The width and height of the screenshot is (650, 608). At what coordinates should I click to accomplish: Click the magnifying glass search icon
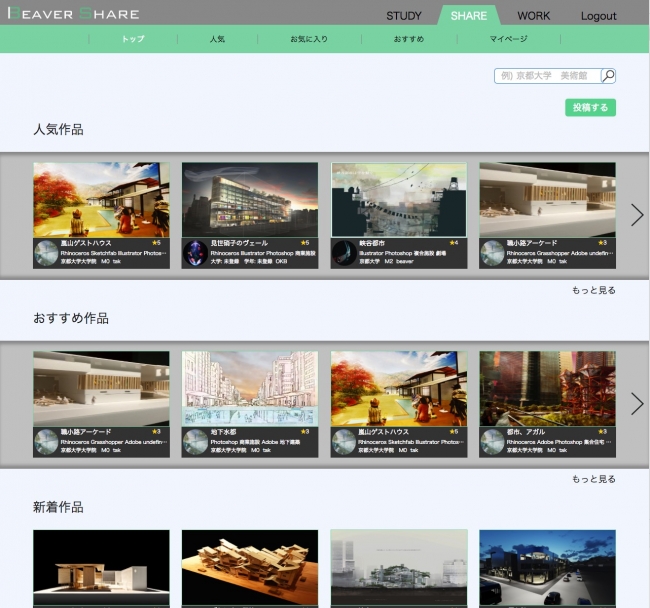click(608, 76)
